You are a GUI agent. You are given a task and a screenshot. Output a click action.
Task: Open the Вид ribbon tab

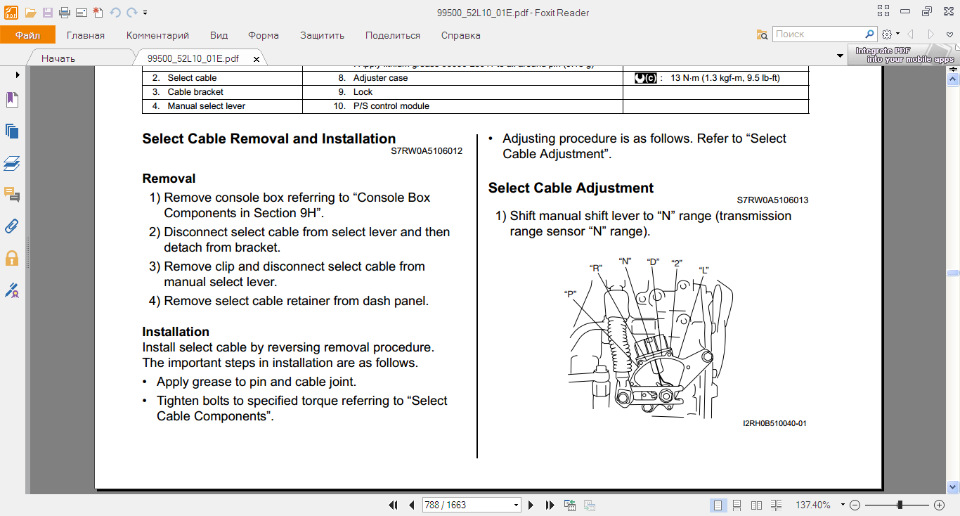coord(219,36)
